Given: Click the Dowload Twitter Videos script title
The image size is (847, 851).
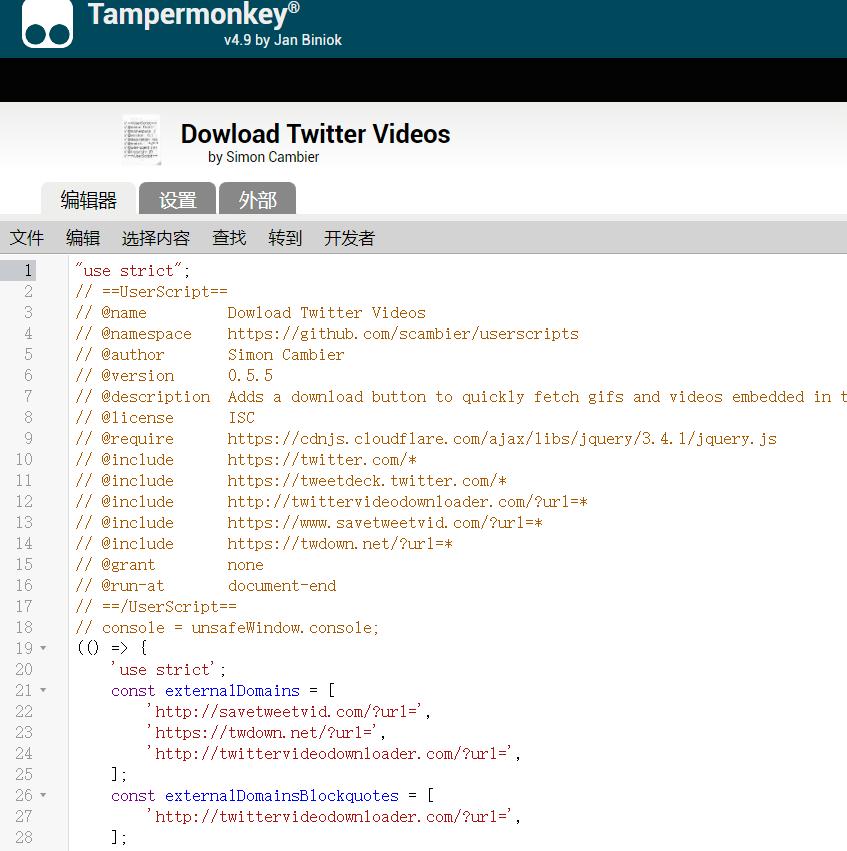Looking at the screenshot, I should coord(315,134).
